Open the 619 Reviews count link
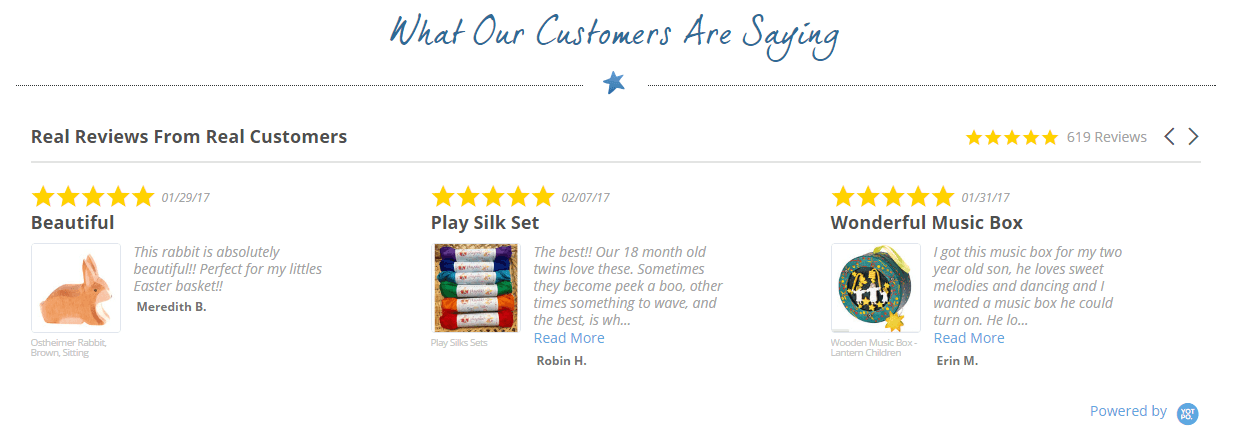 (1107, 137)
